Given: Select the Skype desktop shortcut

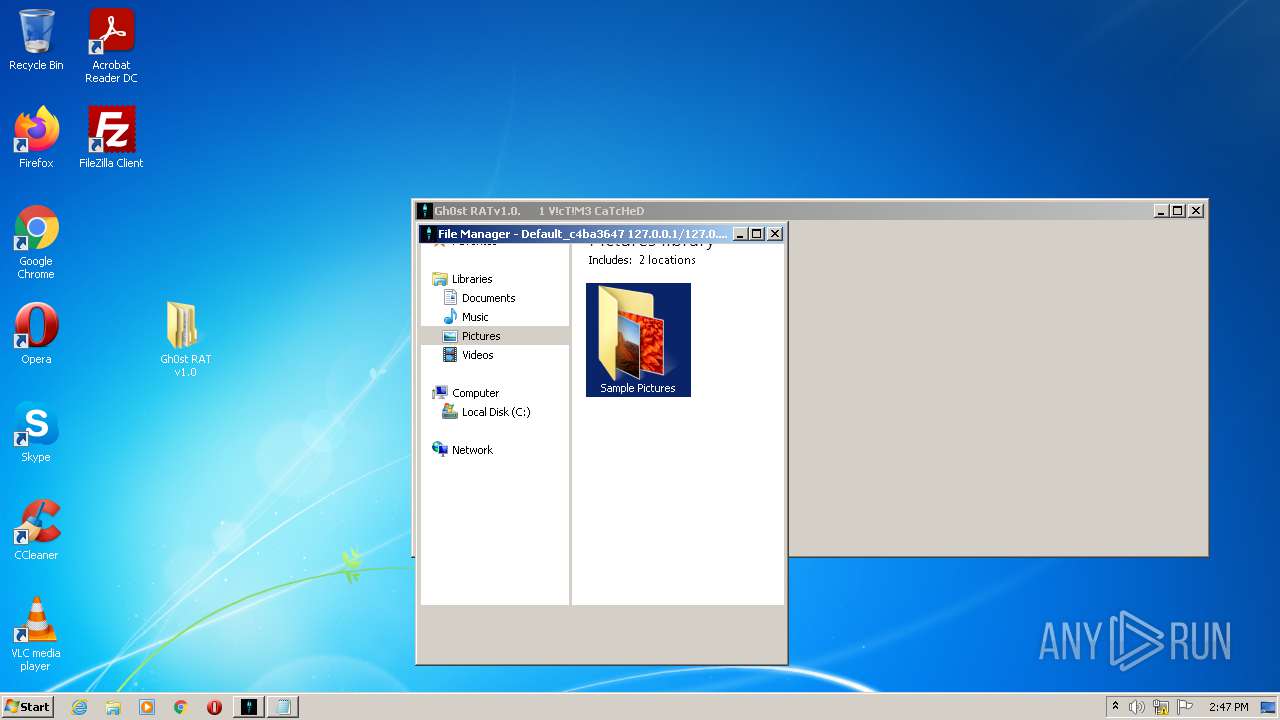Looking at the screenshot, I should click(x=36, y=432).
